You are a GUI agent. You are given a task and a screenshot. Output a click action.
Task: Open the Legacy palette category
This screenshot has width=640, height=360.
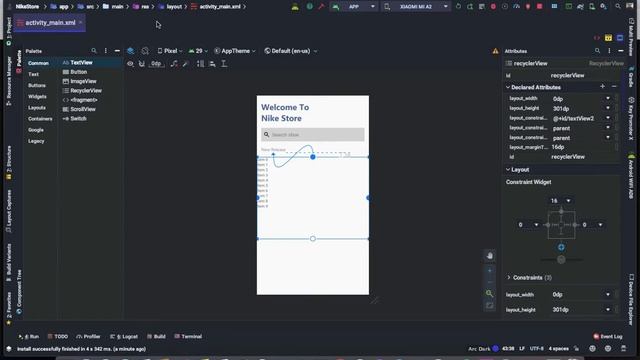[36, 141]
